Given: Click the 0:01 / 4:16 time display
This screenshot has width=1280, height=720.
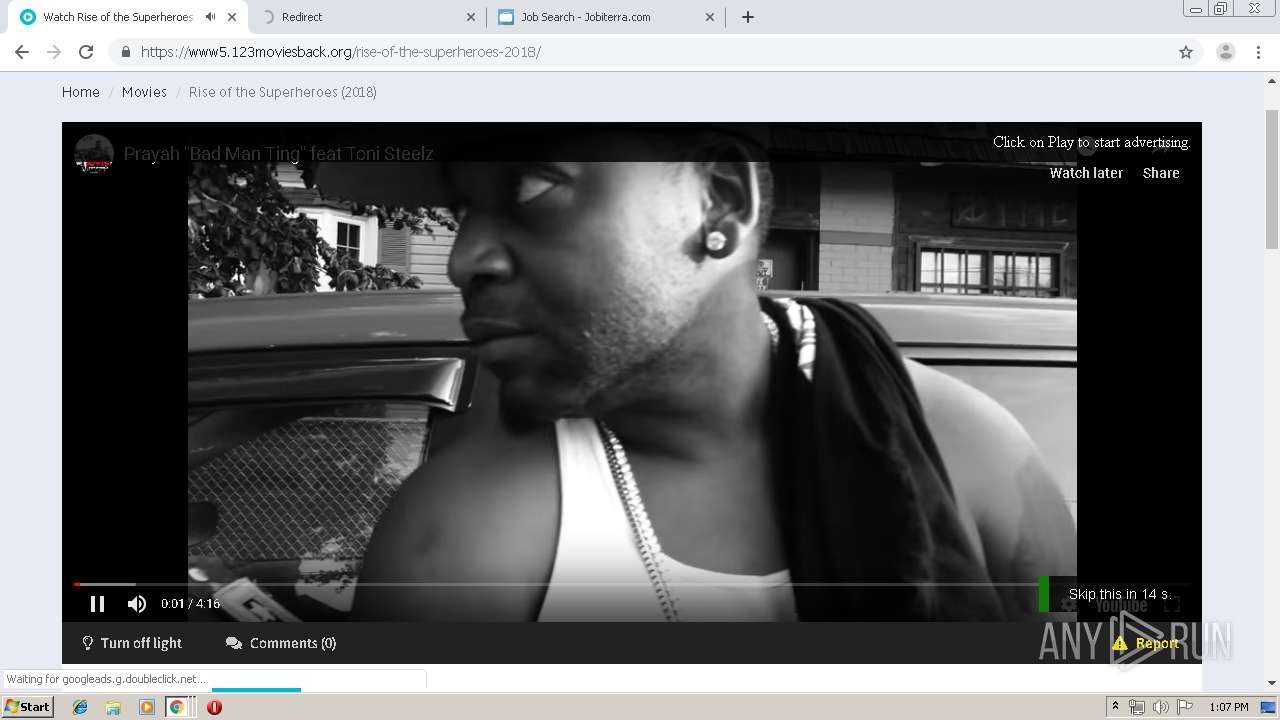Looking at the screenshot, I should [x=190, y=603].
